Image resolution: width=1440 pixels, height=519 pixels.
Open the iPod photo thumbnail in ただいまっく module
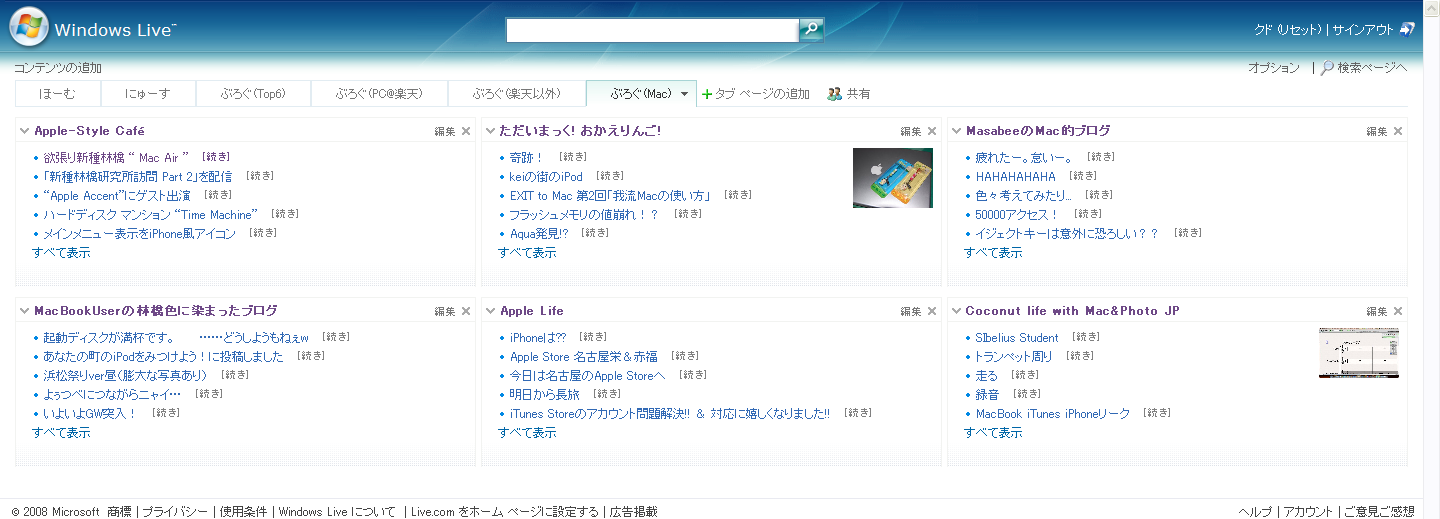pyautogui.click(x=893, y=178)
